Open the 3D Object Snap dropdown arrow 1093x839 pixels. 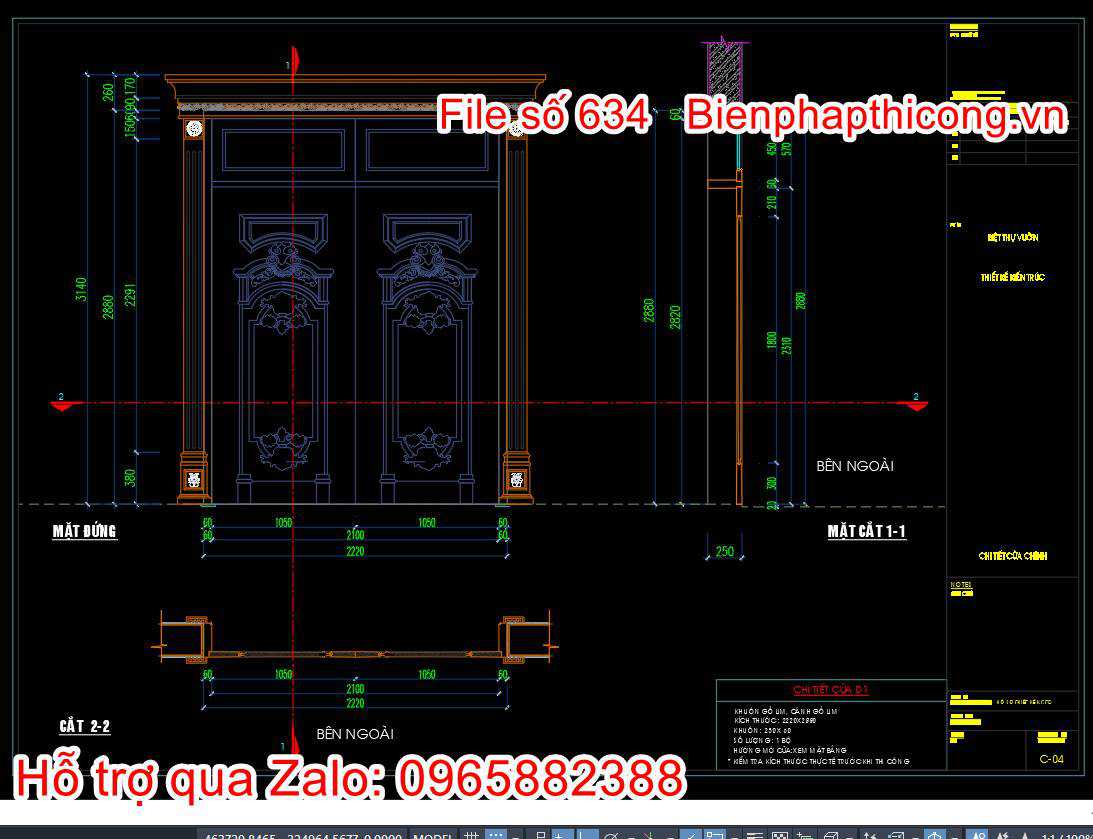pos(849,836)
